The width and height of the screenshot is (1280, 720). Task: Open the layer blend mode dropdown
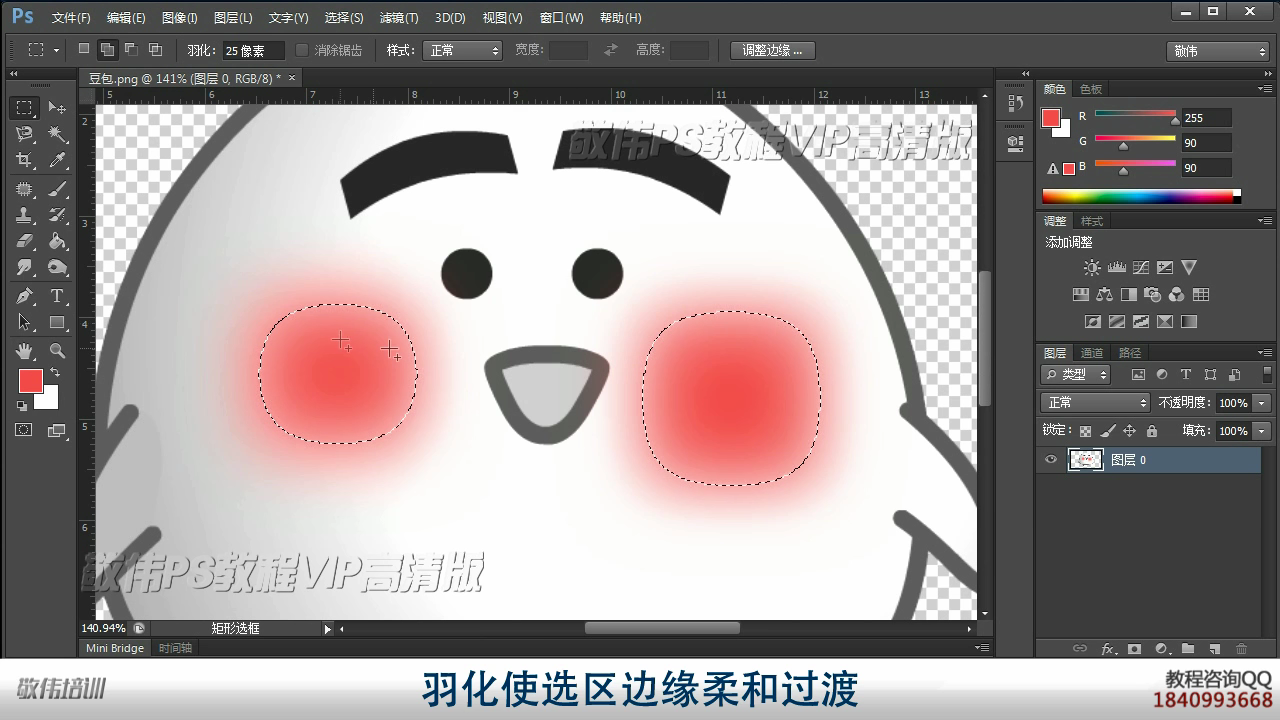pyautogui.click(x=1096, y=403)
